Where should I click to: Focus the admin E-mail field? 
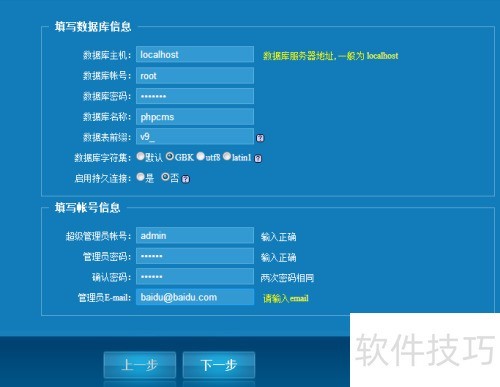pos(195,297)
